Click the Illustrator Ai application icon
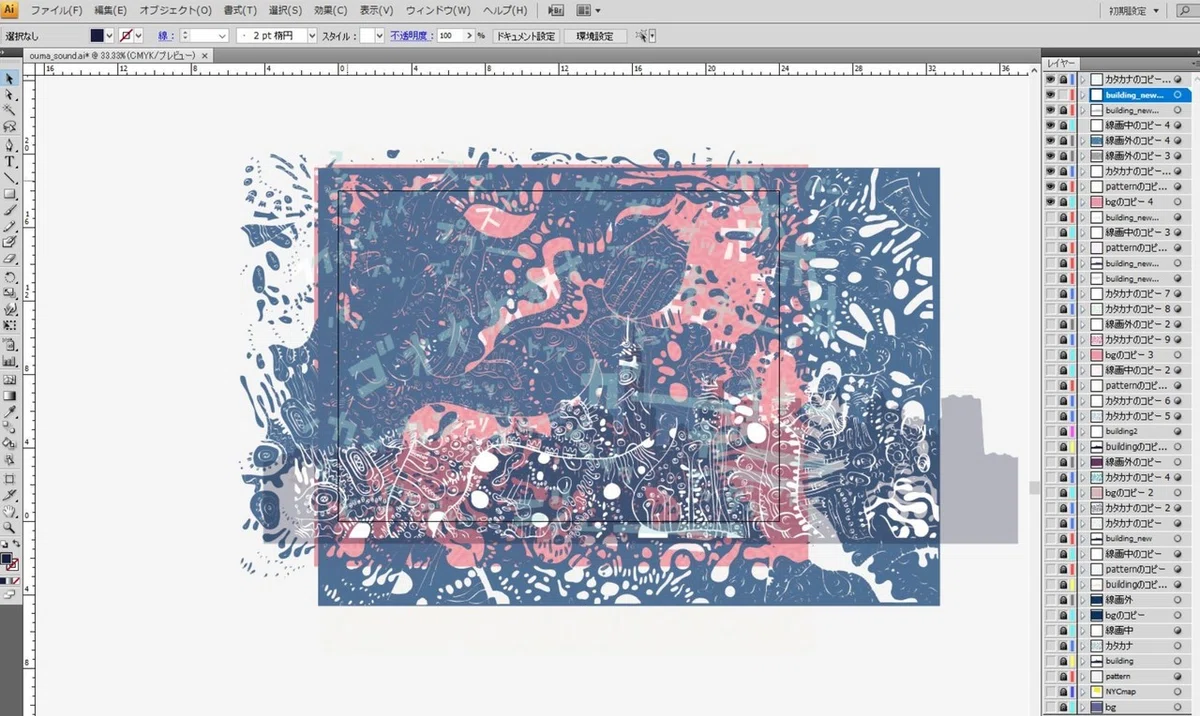 coord(11,10)
